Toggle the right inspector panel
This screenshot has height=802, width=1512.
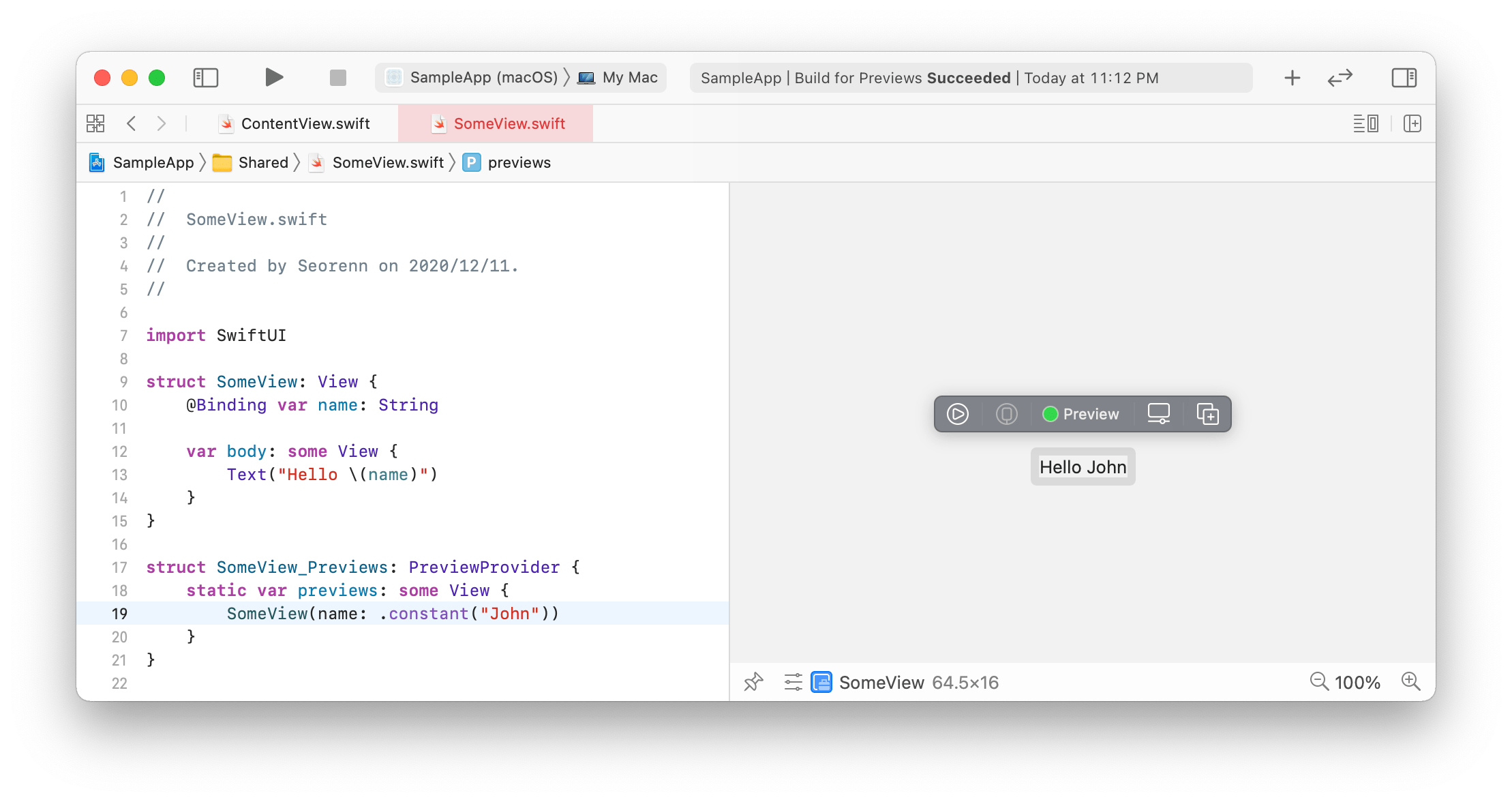click(x=1404, y=78)
